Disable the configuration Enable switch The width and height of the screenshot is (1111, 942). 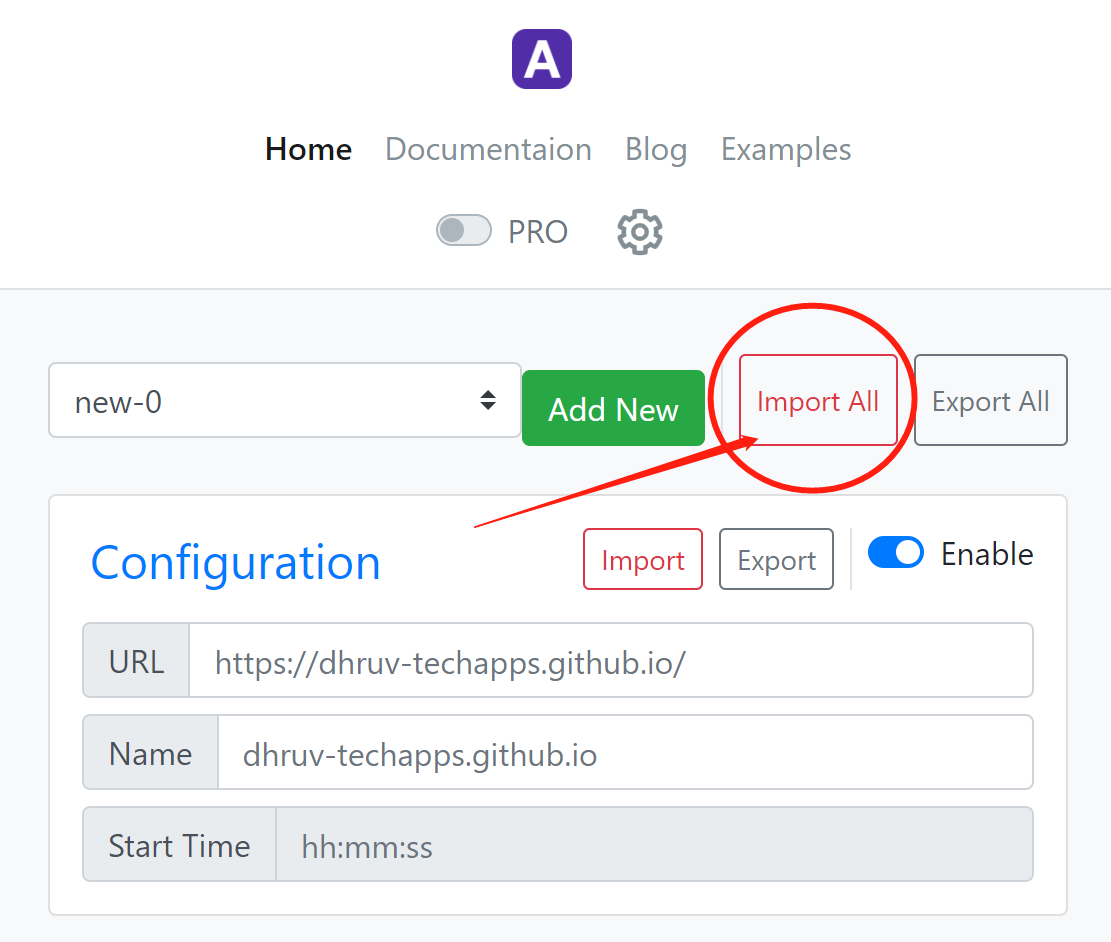point(896,553)
